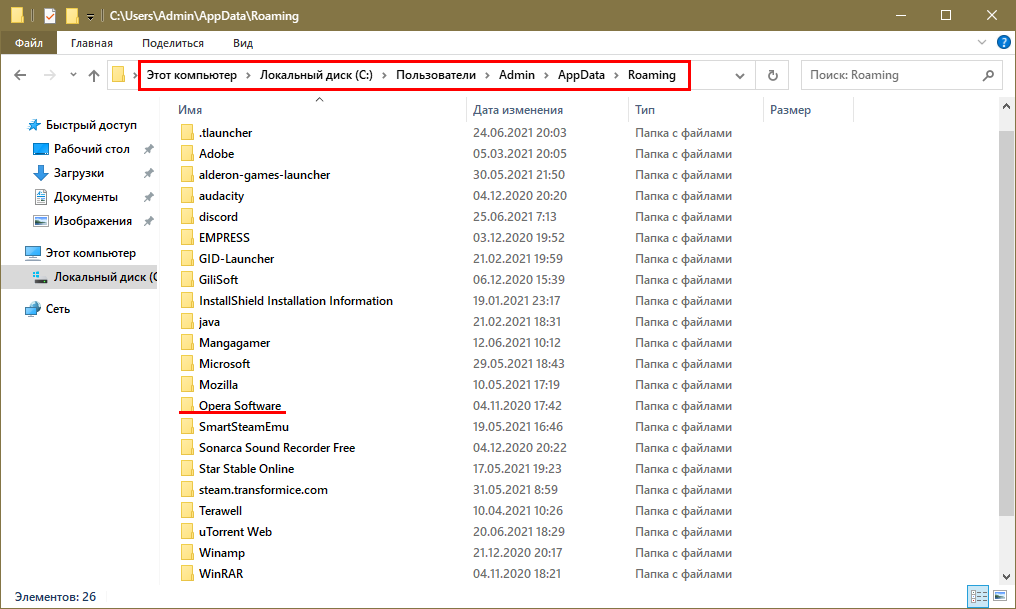Open the Файл menu
Viewport: 1016px width, 609px height.
click(28, 43)
